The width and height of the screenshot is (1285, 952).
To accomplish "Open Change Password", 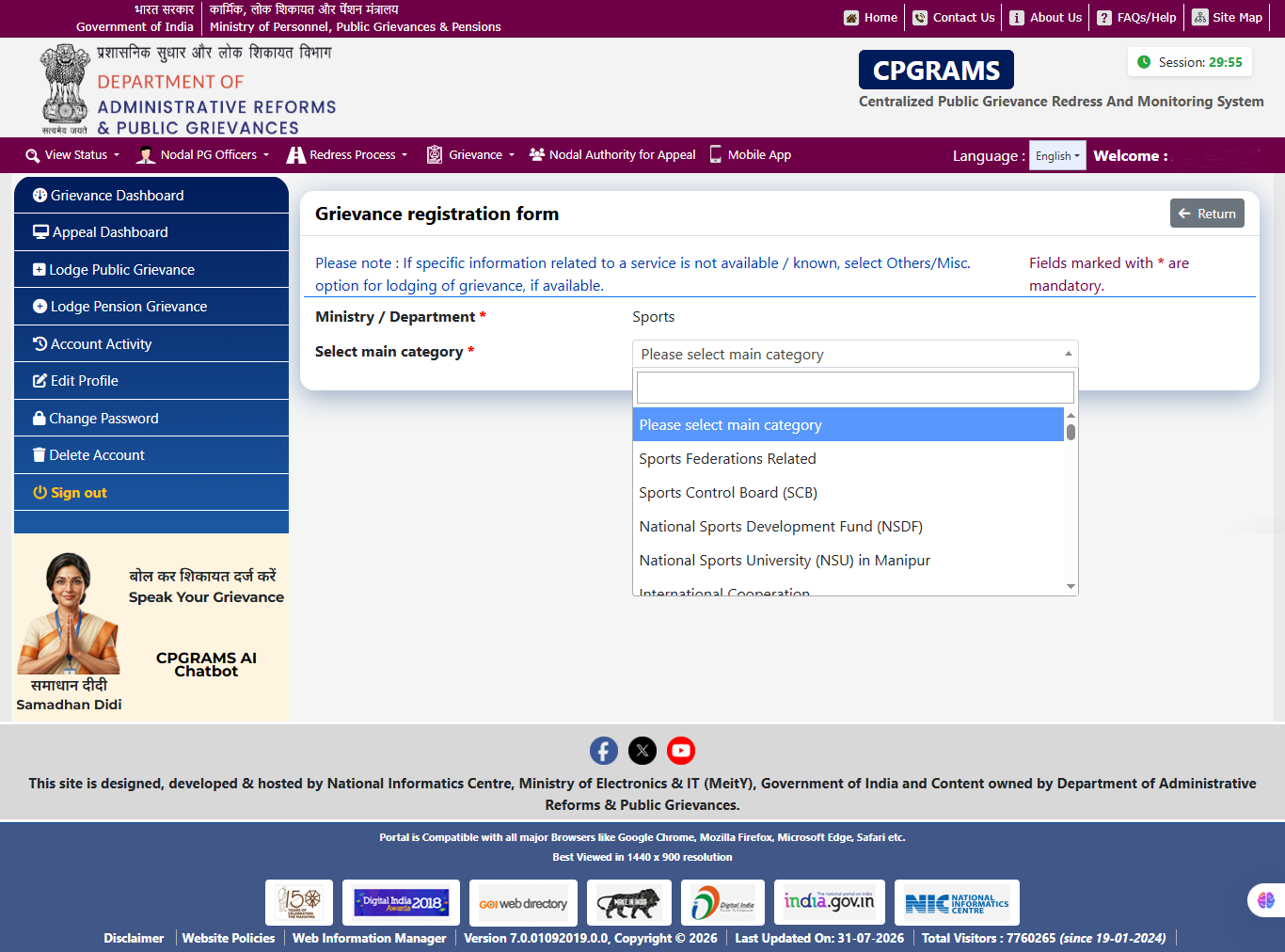I will (151, 419).
